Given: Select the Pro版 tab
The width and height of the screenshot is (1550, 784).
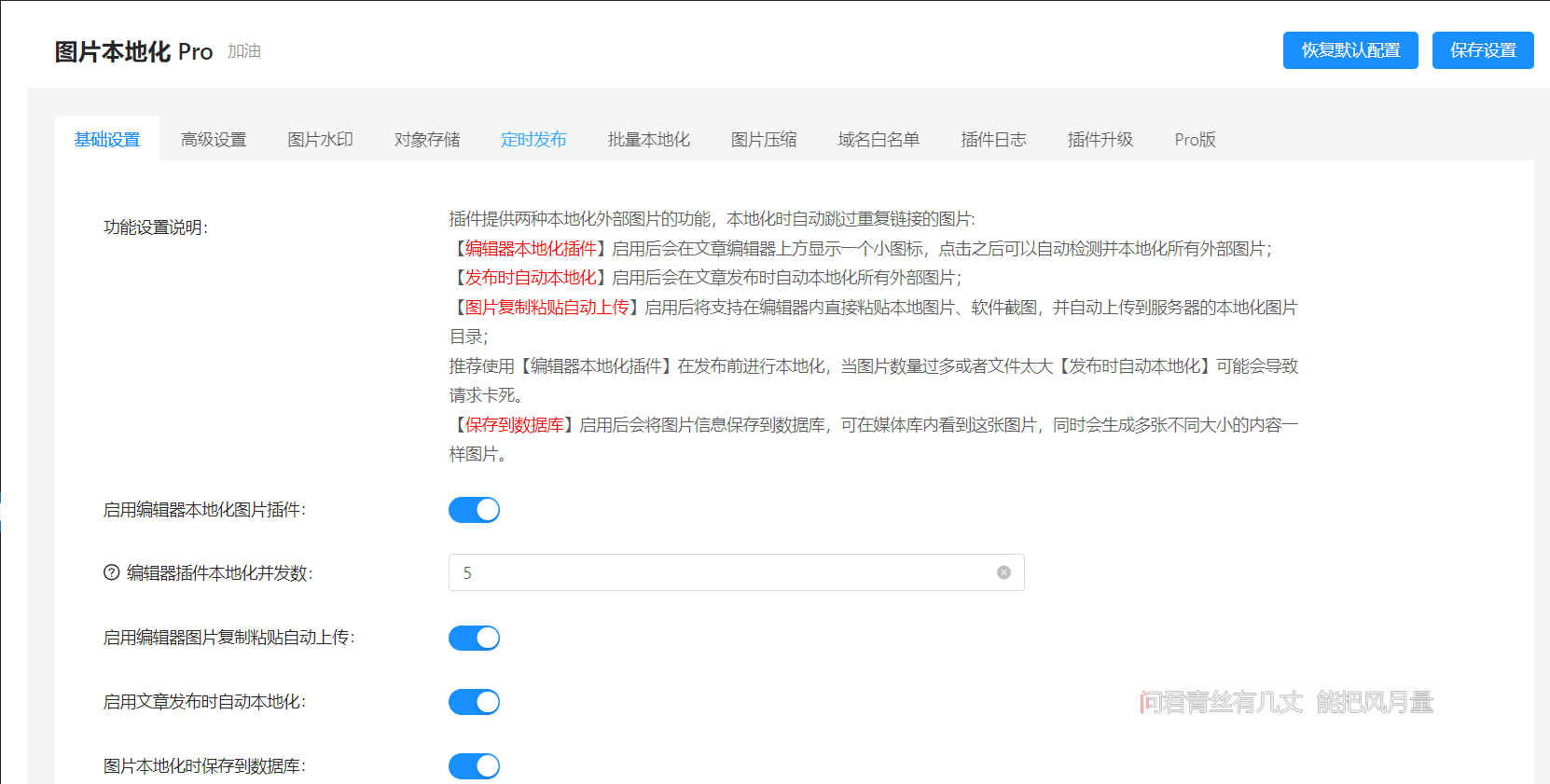Looking at the screenshot, I should (x=1195, y=139).
